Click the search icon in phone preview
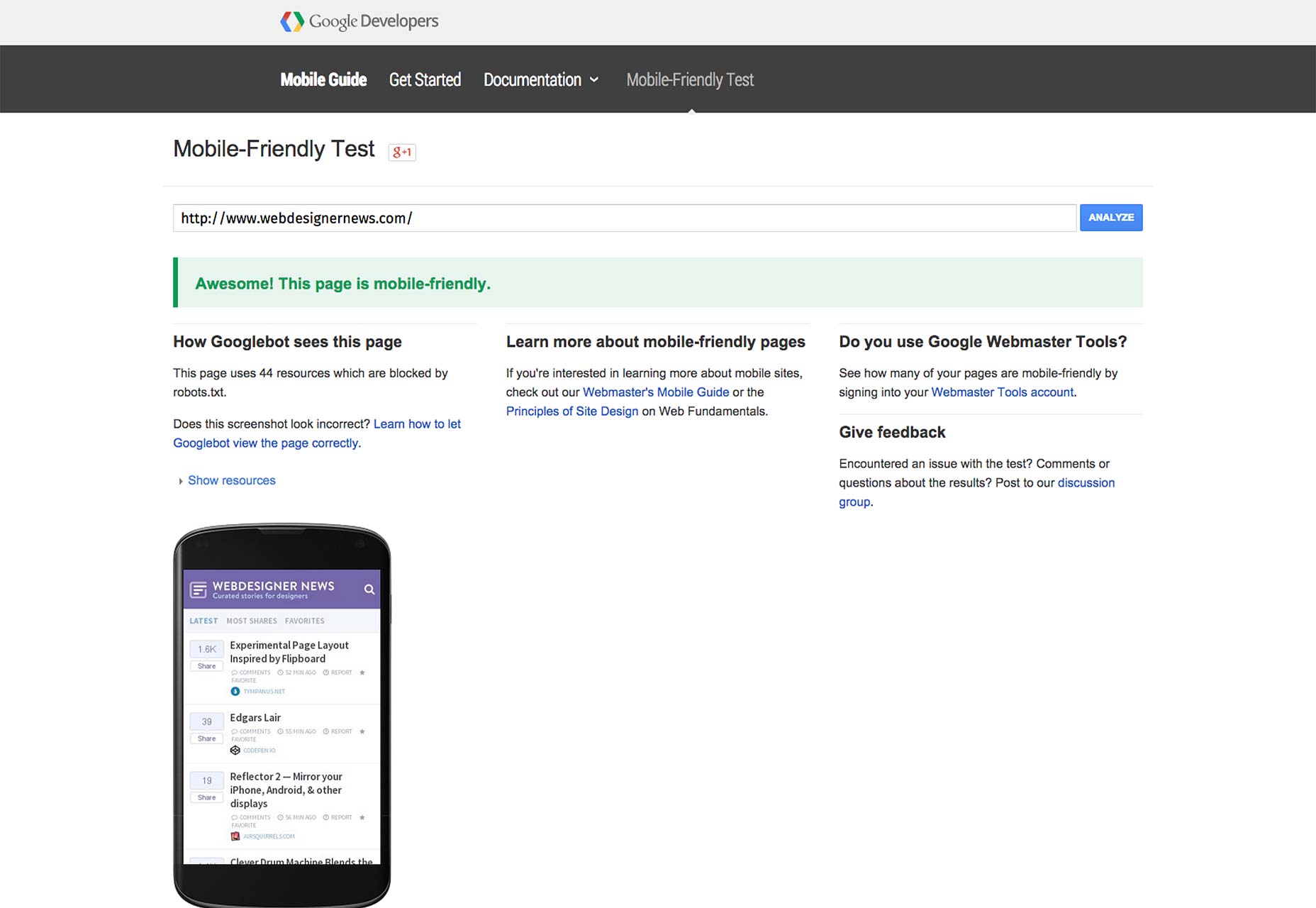Image resolution: width=1316 pixels, height=908 pixels. pos(369,589)
